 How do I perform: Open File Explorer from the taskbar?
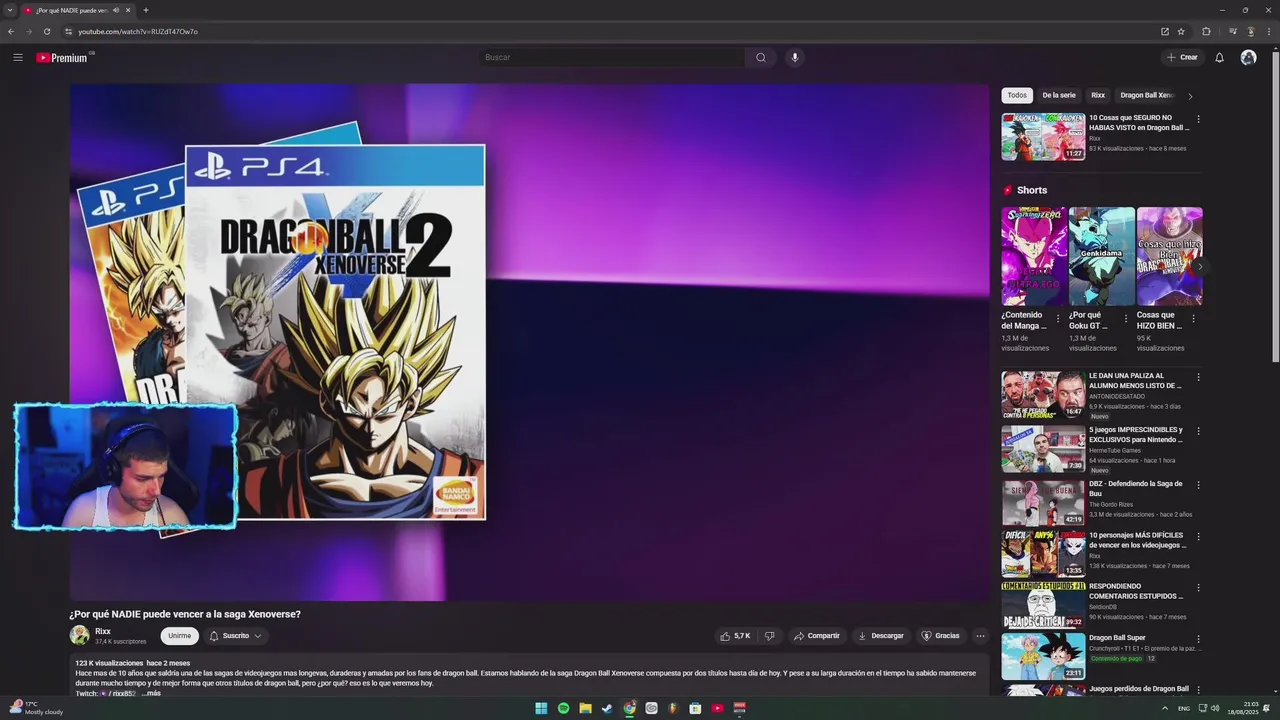click(x=585, y=708)
